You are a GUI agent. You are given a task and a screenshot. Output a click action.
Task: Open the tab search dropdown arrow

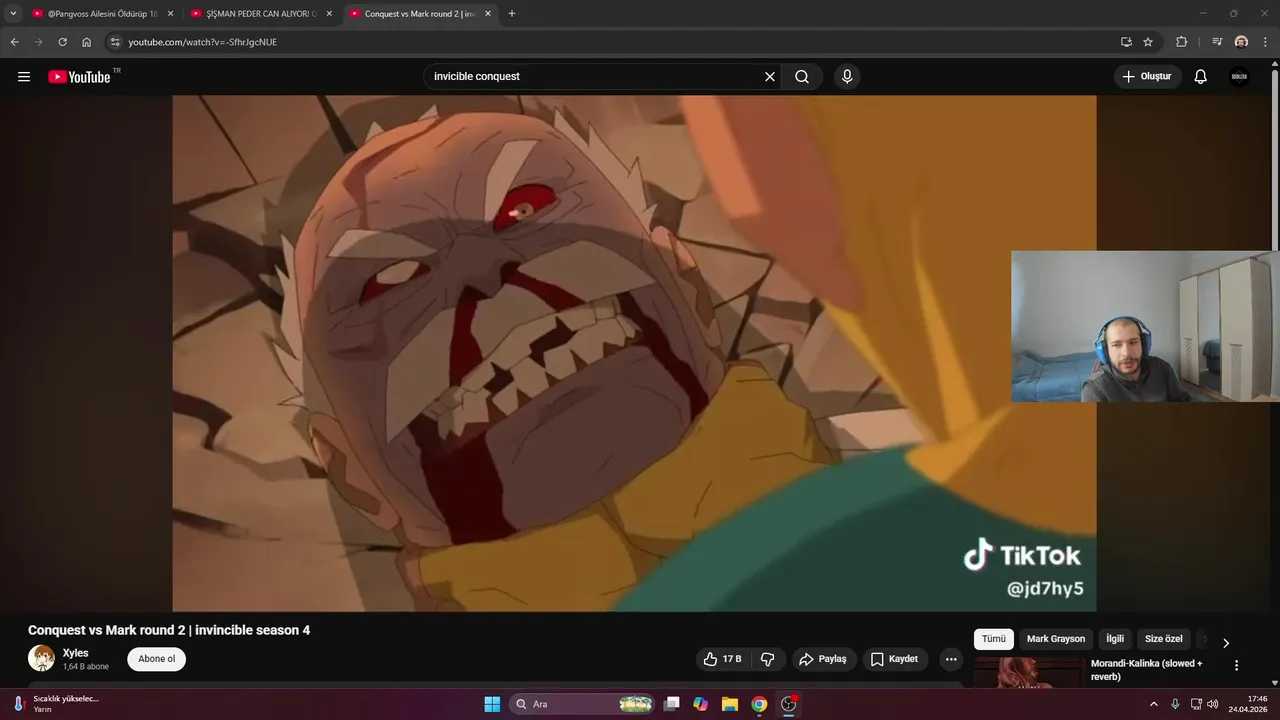pos(13,14)
